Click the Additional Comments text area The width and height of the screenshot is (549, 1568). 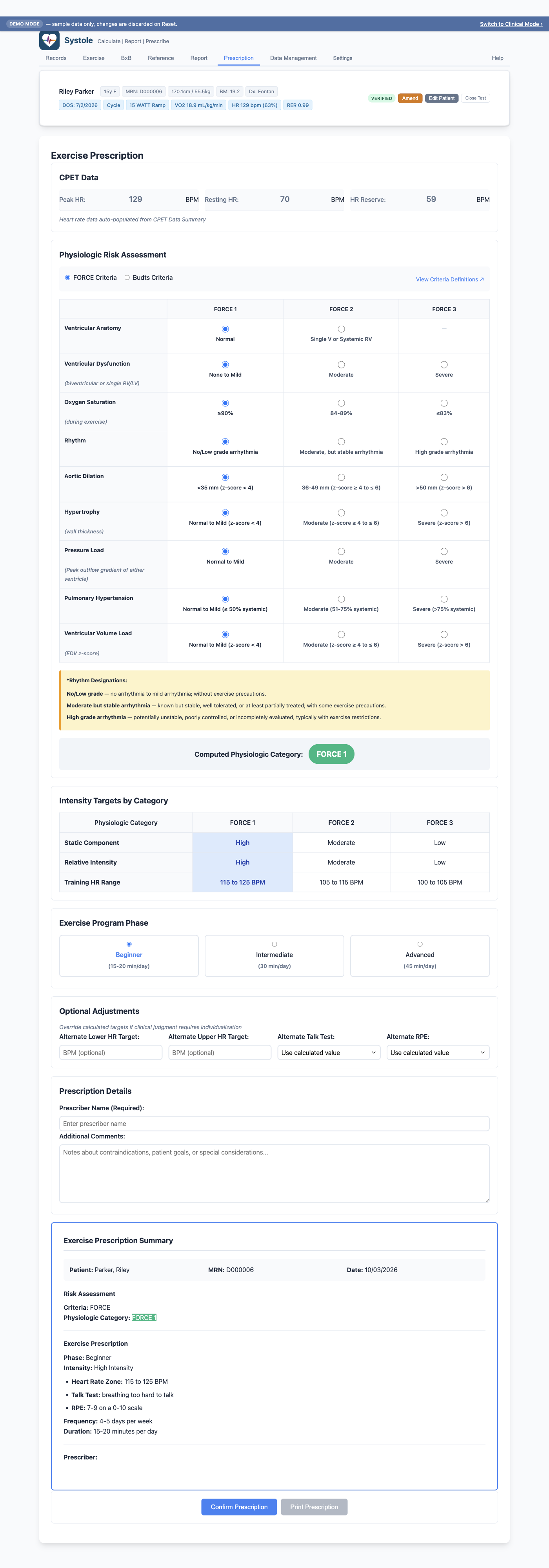(274, 1174)
